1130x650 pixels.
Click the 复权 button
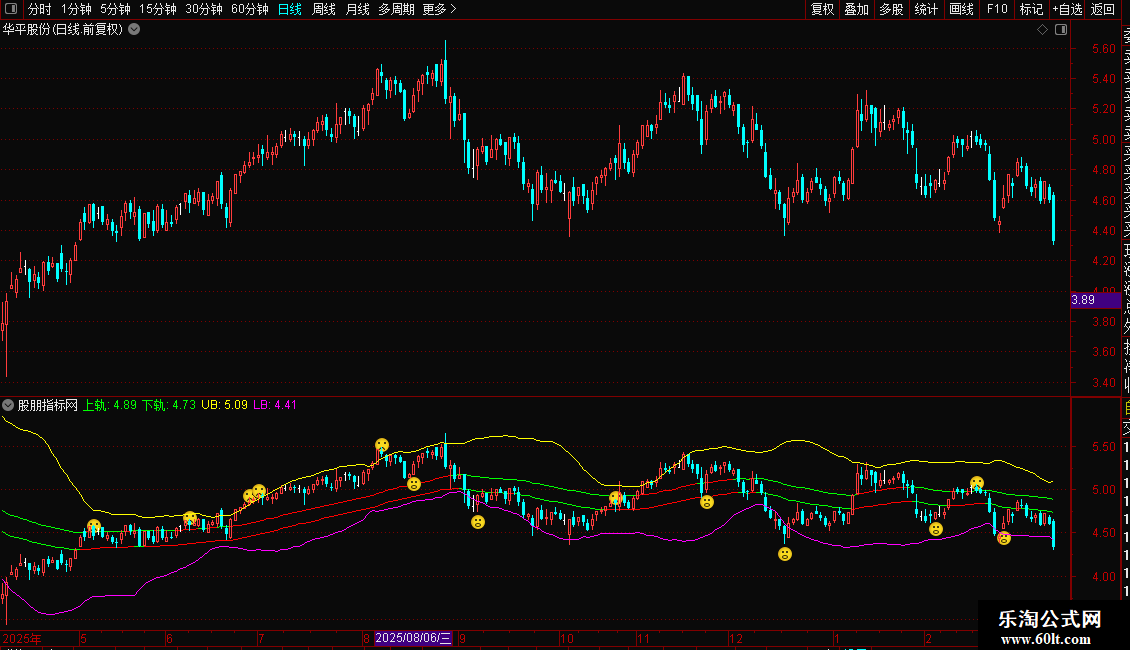pos(822,9)
